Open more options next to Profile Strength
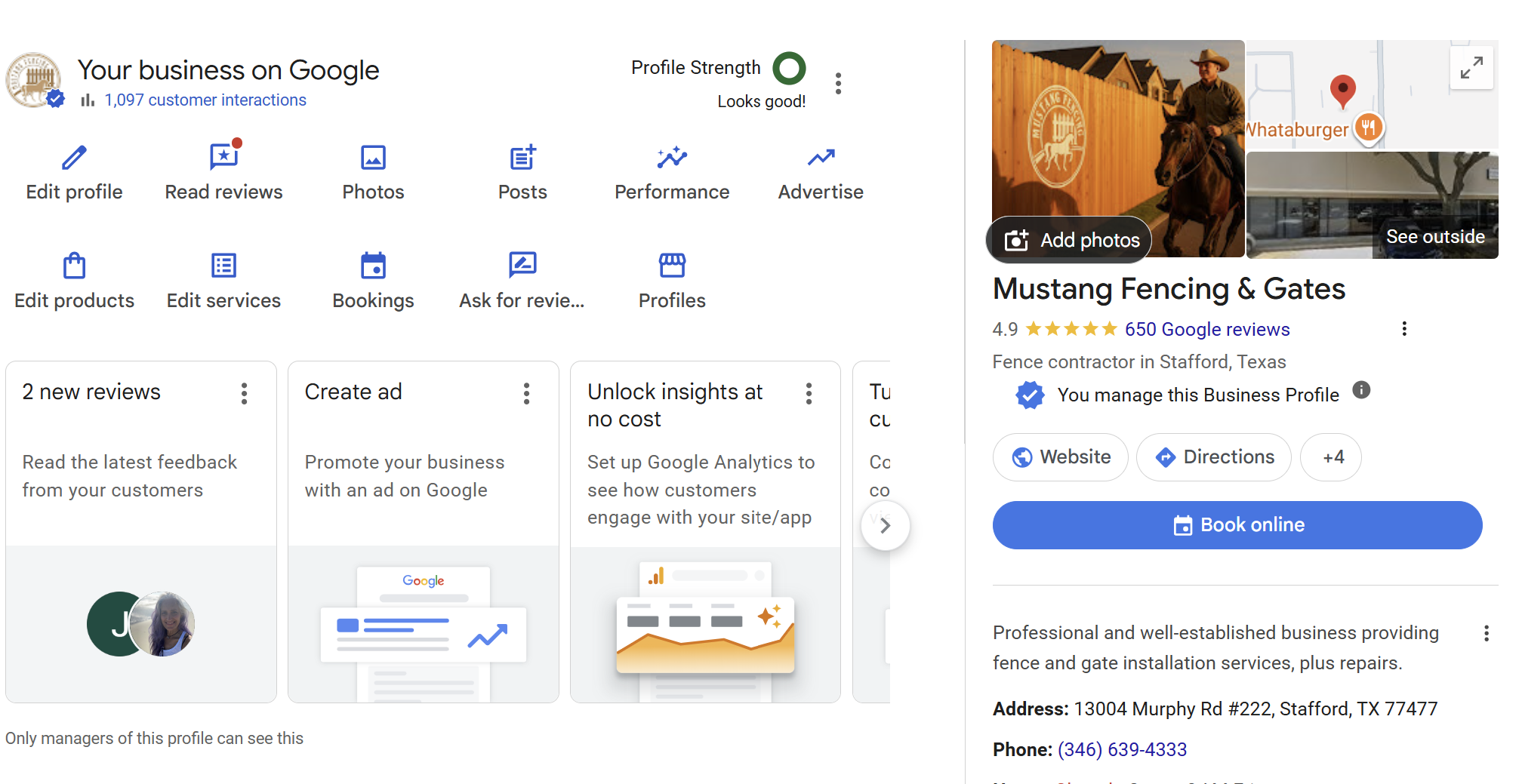The height and width of the screenshot is (784, 1522). (838, 83)
